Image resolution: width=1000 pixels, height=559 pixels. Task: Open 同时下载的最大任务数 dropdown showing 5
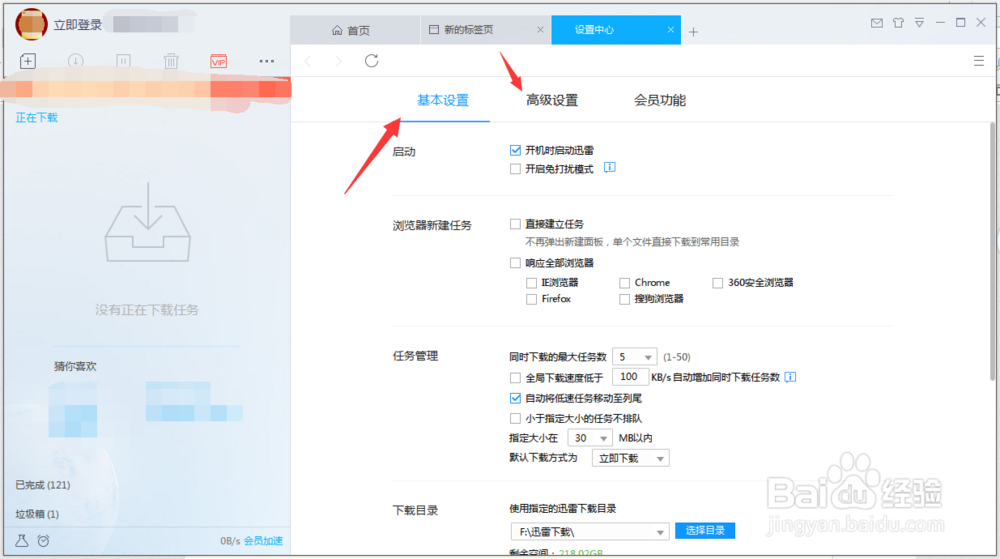635,357
